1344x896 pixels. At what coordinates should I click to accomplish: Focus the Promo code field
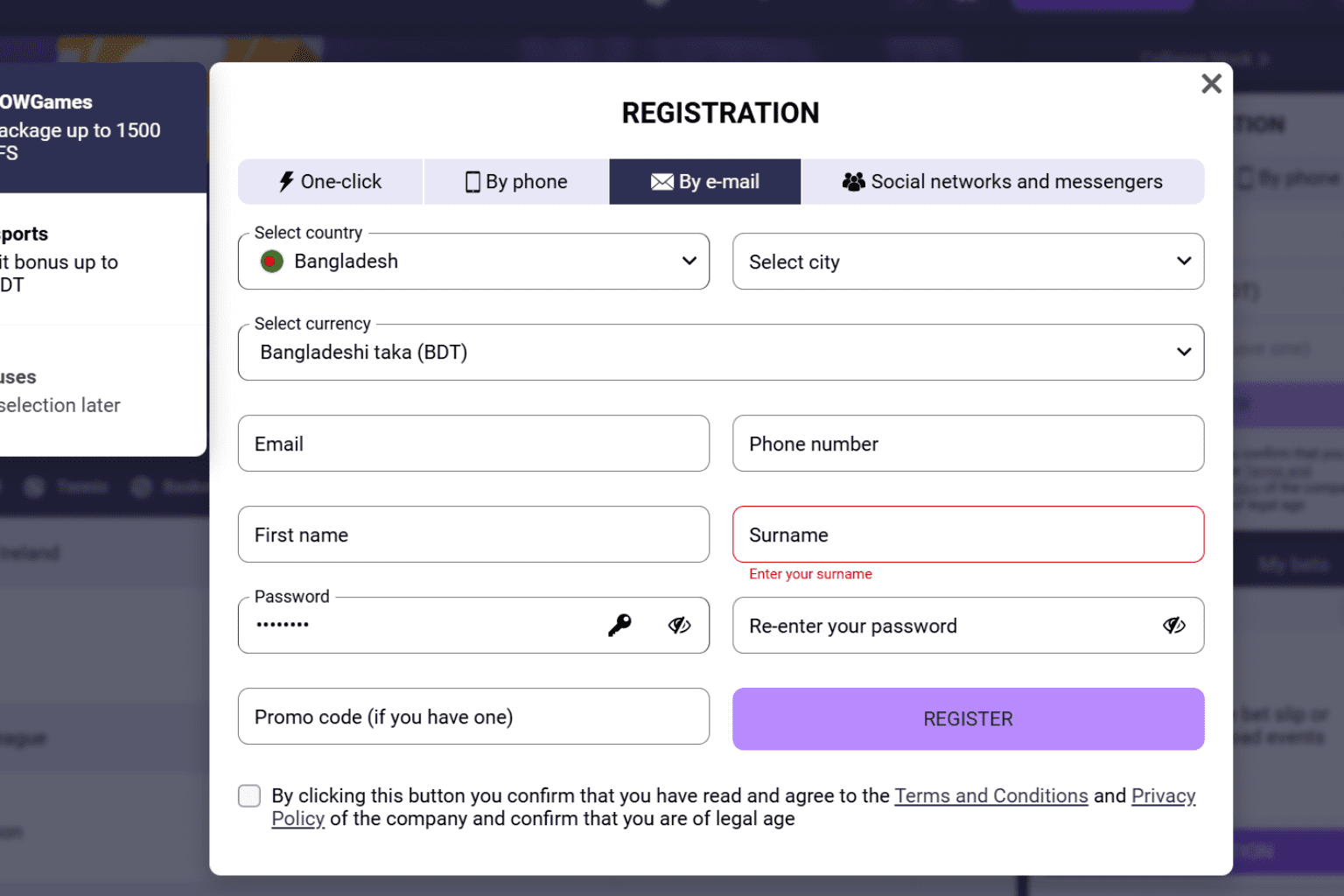click(473, 717)
